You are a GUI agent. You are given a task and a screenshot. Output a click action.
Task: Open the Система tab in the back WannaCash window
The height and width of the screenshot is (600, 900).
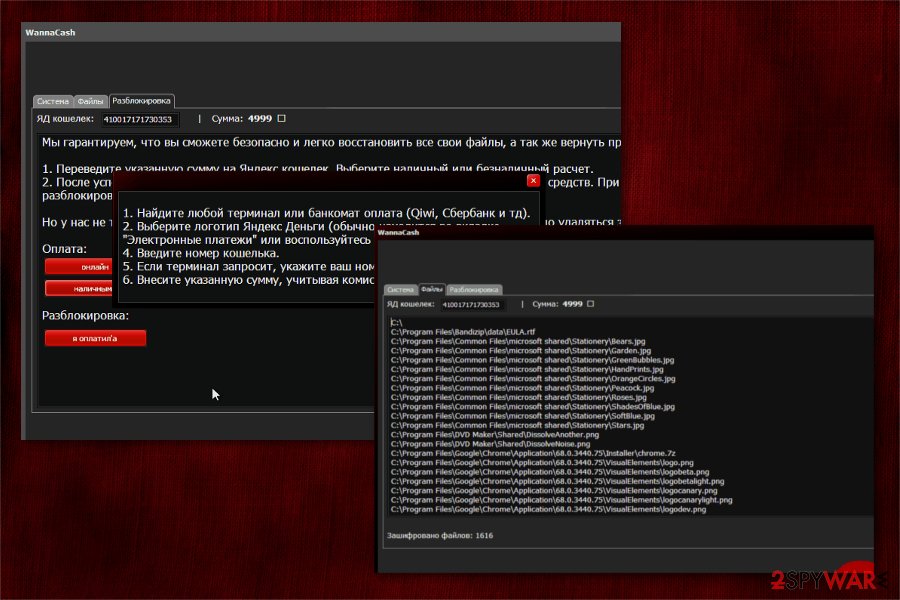(53, 101)
